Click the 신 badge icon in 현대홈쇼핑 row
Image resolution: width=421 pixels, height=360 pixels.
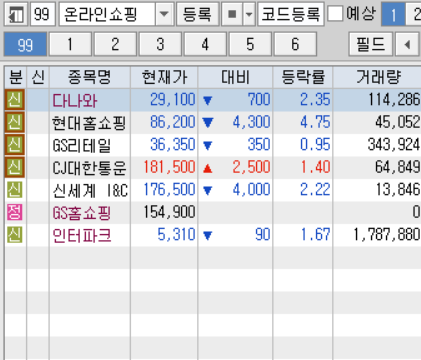[x=15, y=122]
